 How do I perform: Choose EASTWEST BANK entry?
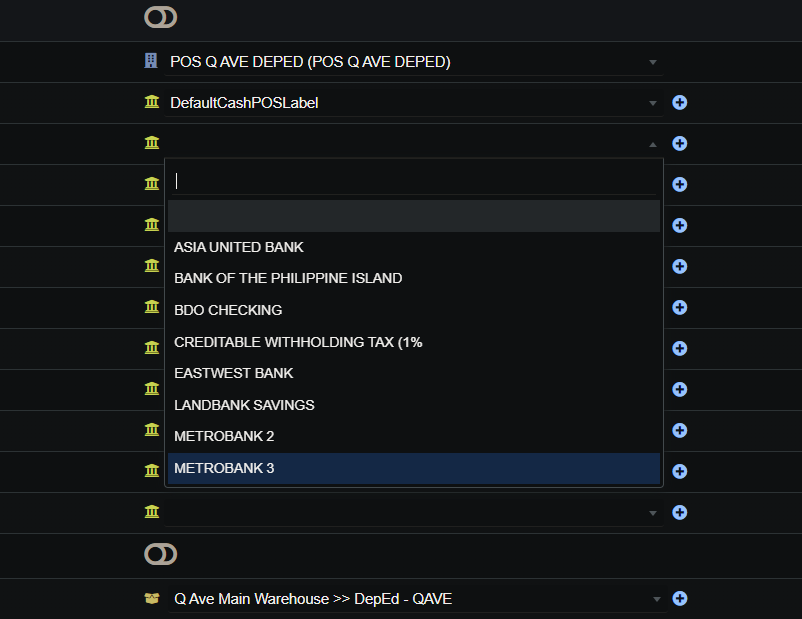234,373
